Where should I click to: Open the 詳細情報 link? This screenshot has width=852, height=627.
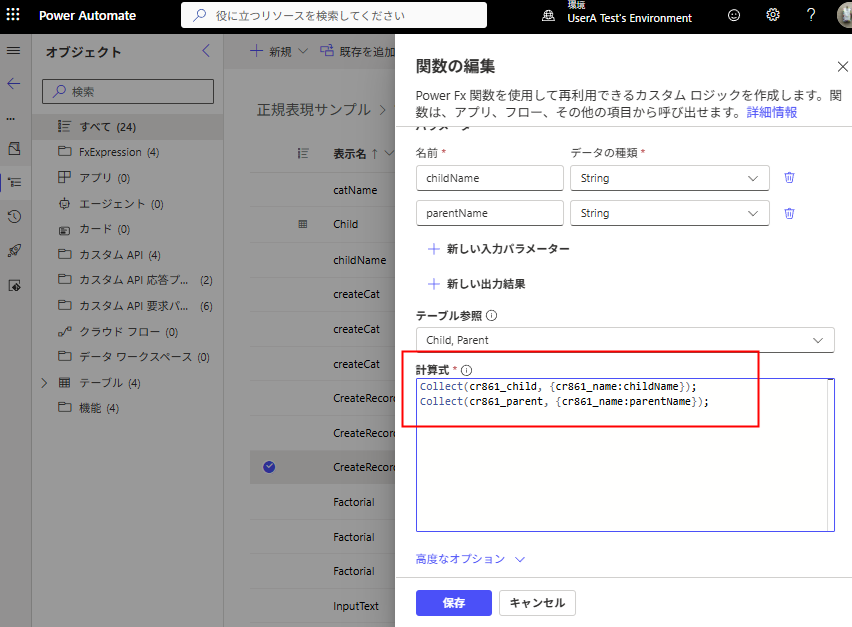pos(772,112)
